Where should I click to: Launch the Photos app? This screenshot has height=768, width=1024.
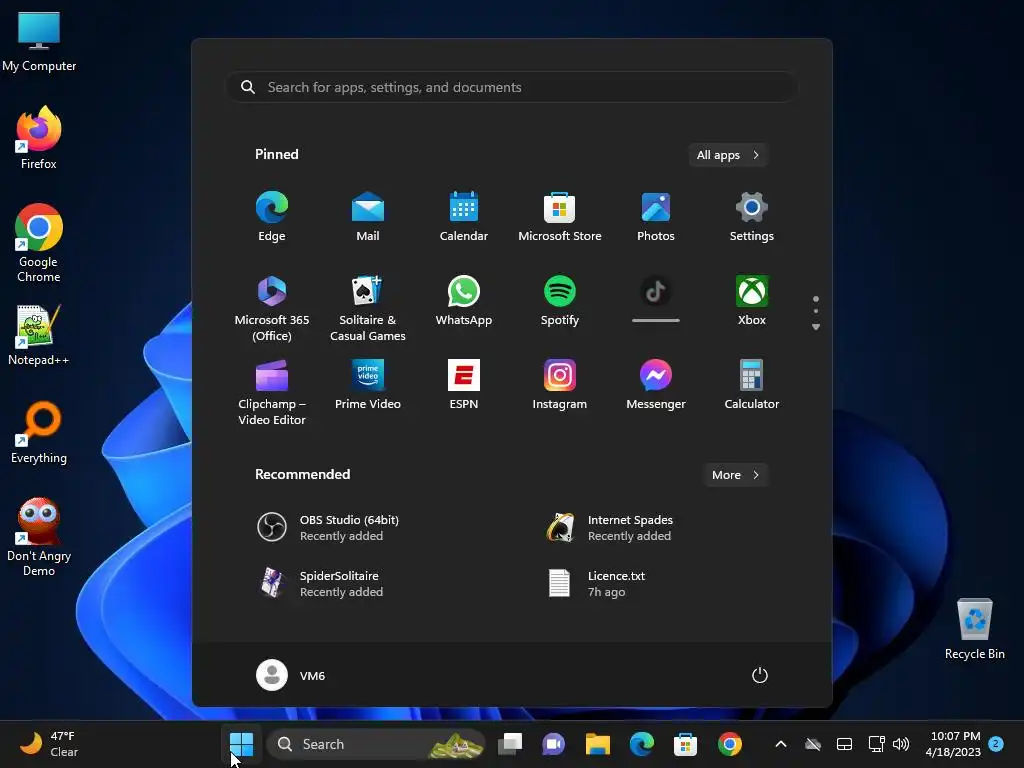click(656, 216)
